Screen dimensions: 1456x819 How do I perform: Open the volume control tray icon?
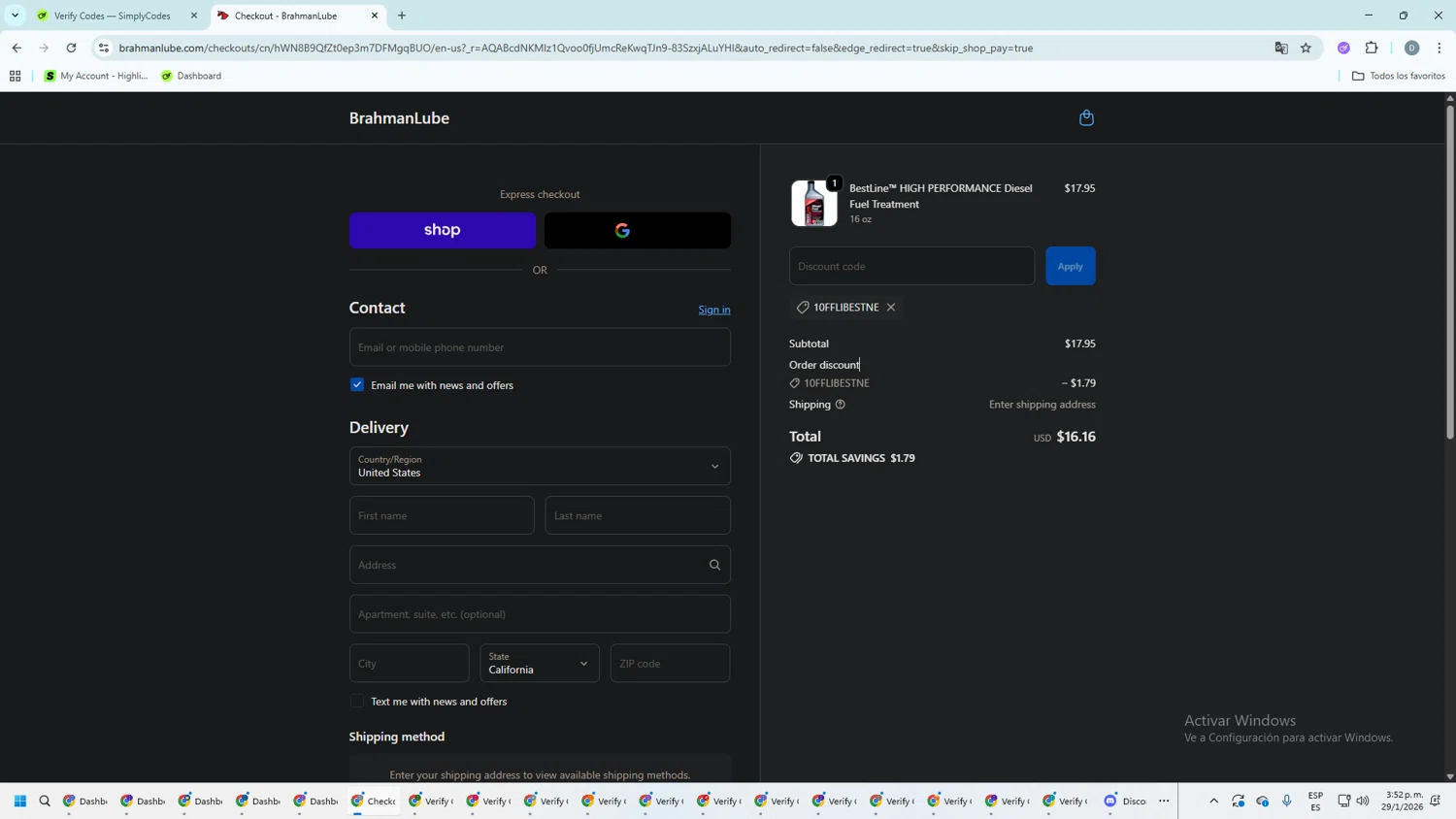click(1363, 802)
